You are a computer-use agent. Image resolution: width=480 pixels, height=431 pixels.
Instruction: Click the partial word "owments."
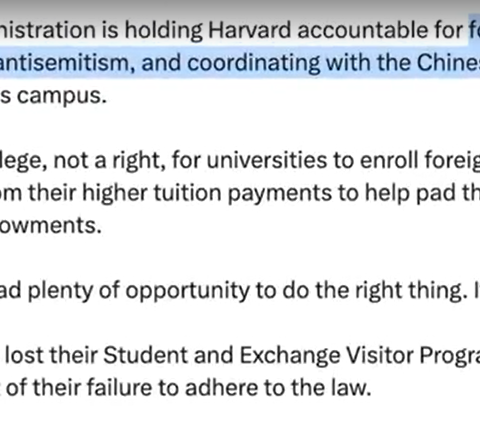pos(51,226)
